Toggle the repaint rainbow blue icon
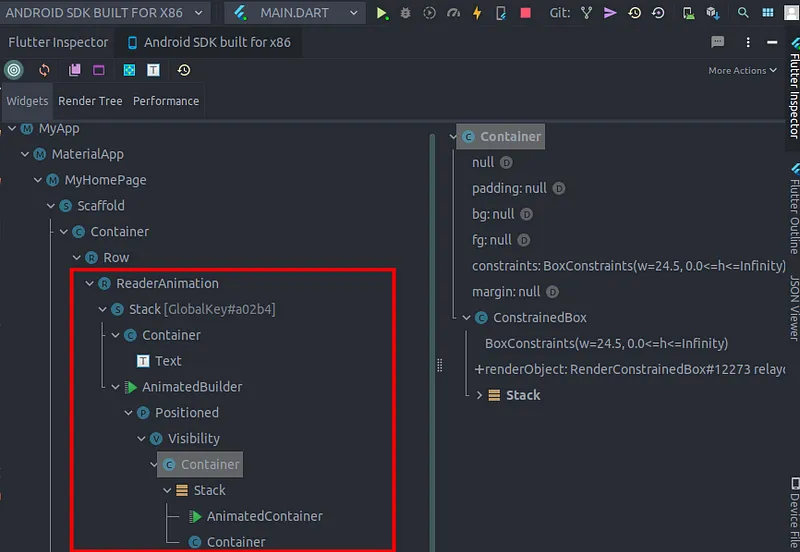800x552 pixels. pos(129,70)
